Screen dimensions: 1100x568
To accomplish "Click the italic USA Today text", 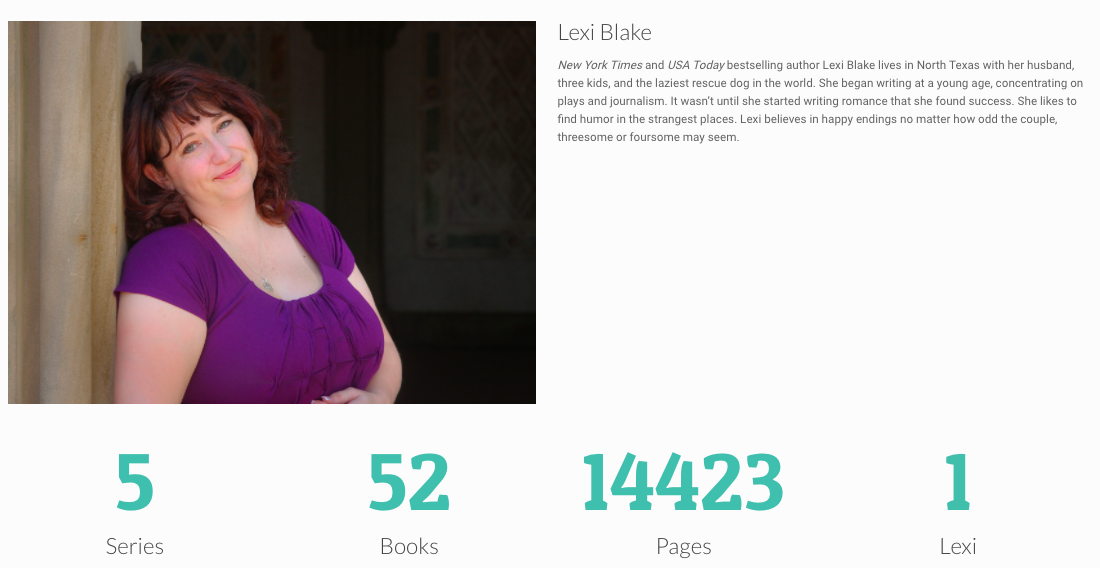I will coord(696,65).
